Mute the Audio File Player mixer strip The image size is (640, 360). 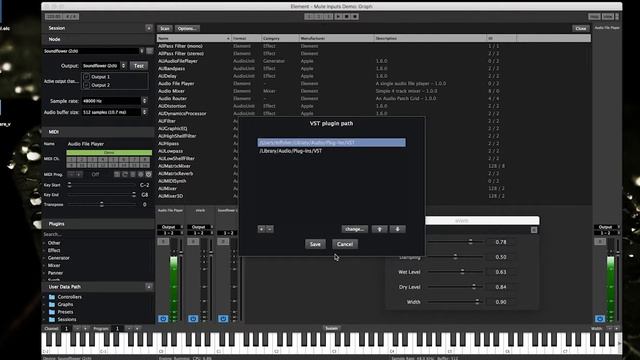[163, 242]
